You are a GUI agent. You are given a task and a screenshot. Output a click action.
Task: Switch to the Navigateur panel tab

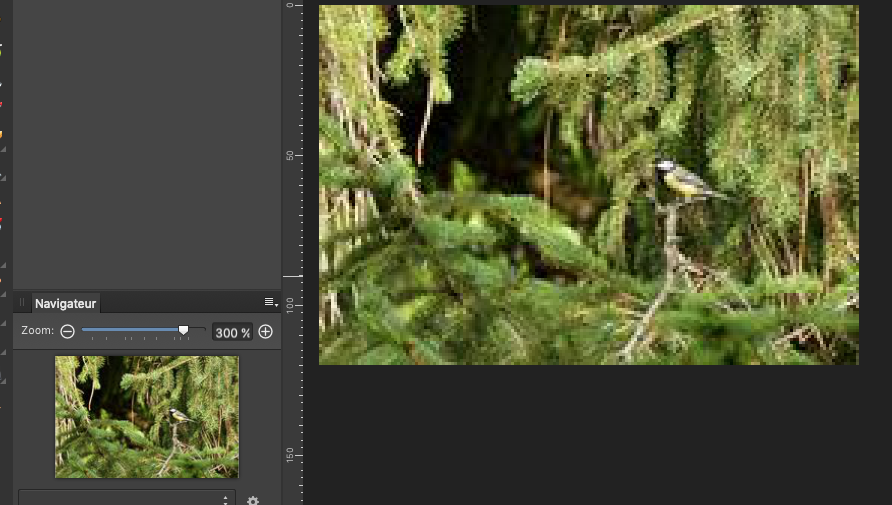(65, 304)
